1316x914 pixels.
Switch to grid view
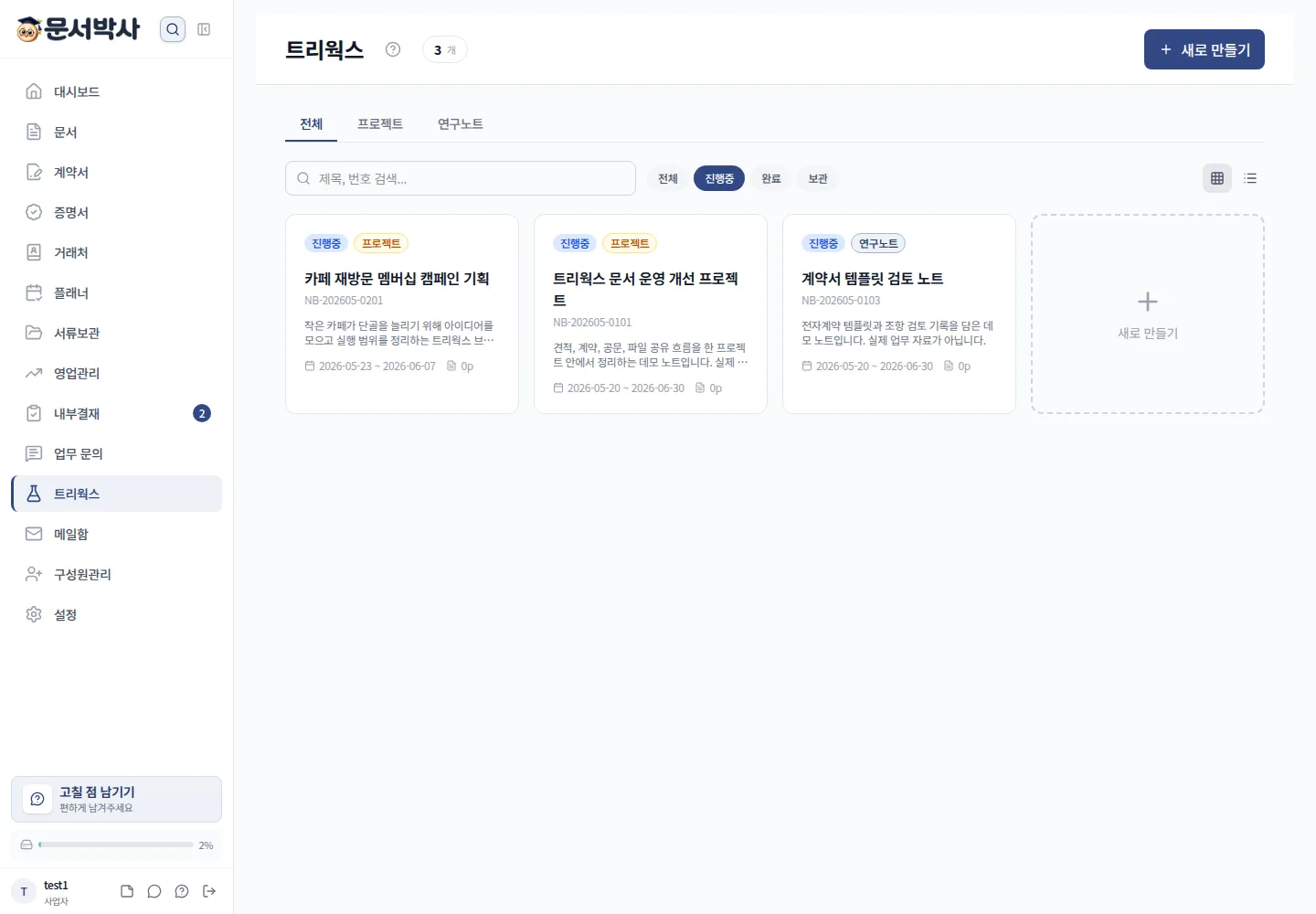click(1217, 178)
